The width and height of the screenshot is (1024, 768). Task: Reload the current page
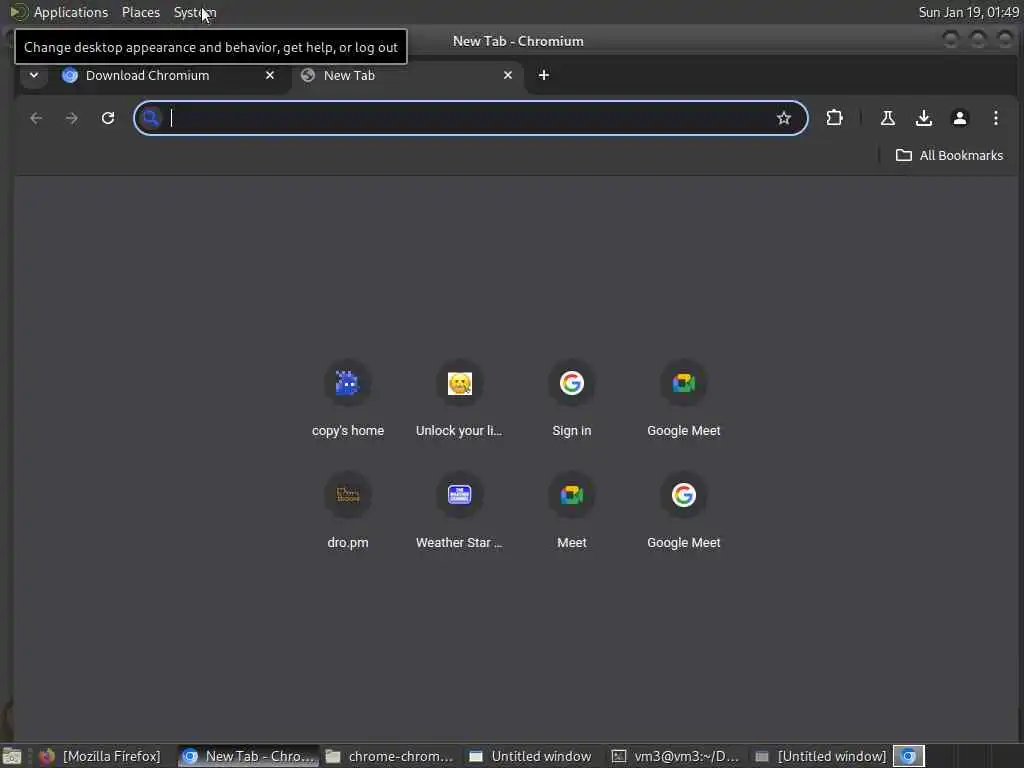(x=108, y=118)
